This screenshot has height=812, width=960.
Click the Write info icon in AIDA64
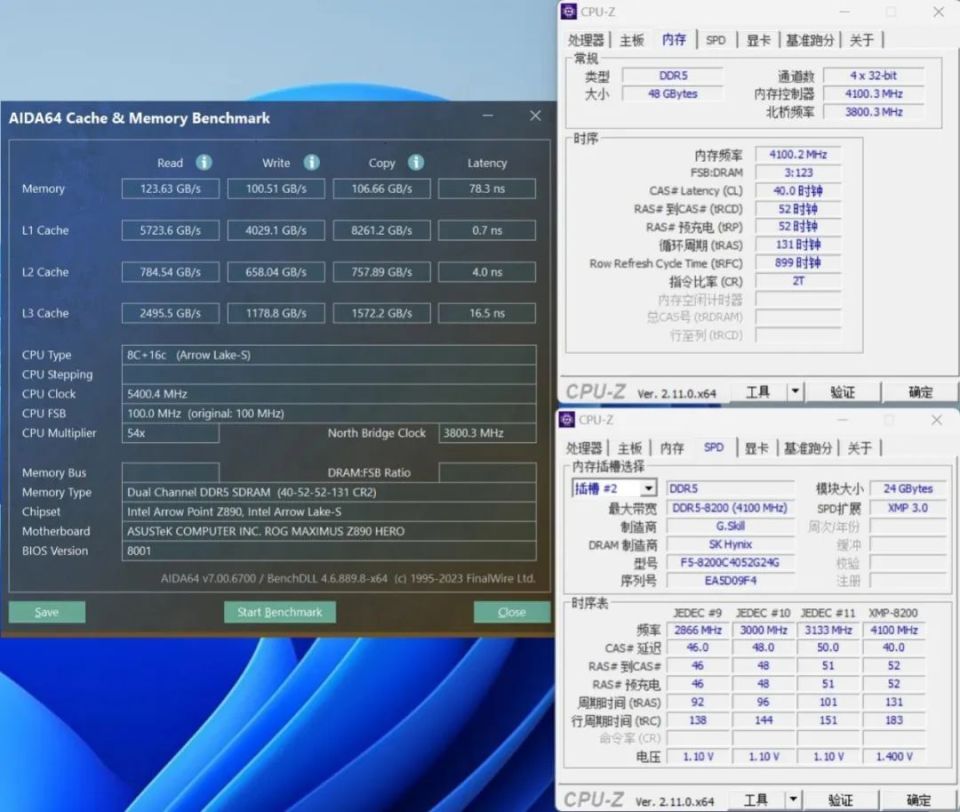(x=312, y=162)
